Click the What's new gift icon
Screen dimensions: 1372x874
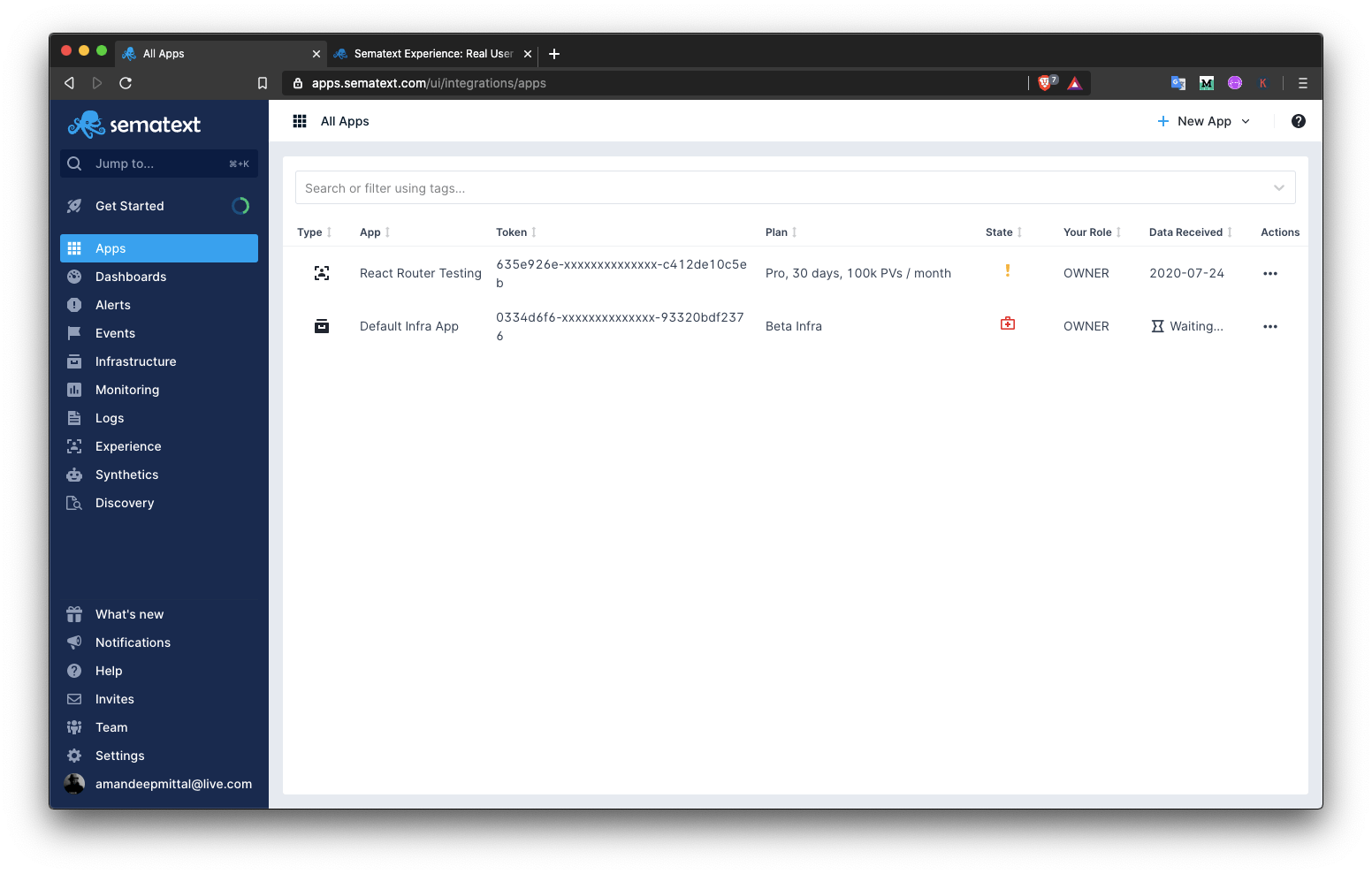(74, 614)
